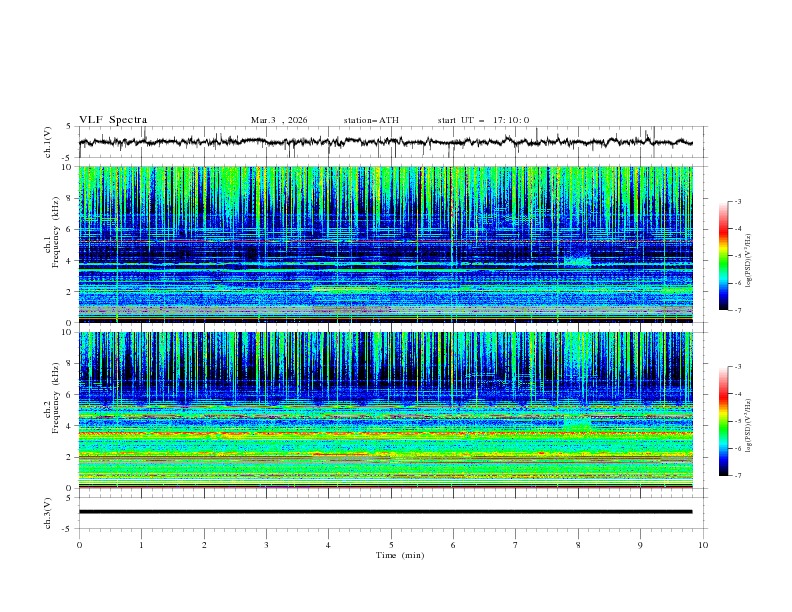The width and height of the screenshot is (792, 612).
Task: Click time axis tick label "2"
Action: click(204, 545)
